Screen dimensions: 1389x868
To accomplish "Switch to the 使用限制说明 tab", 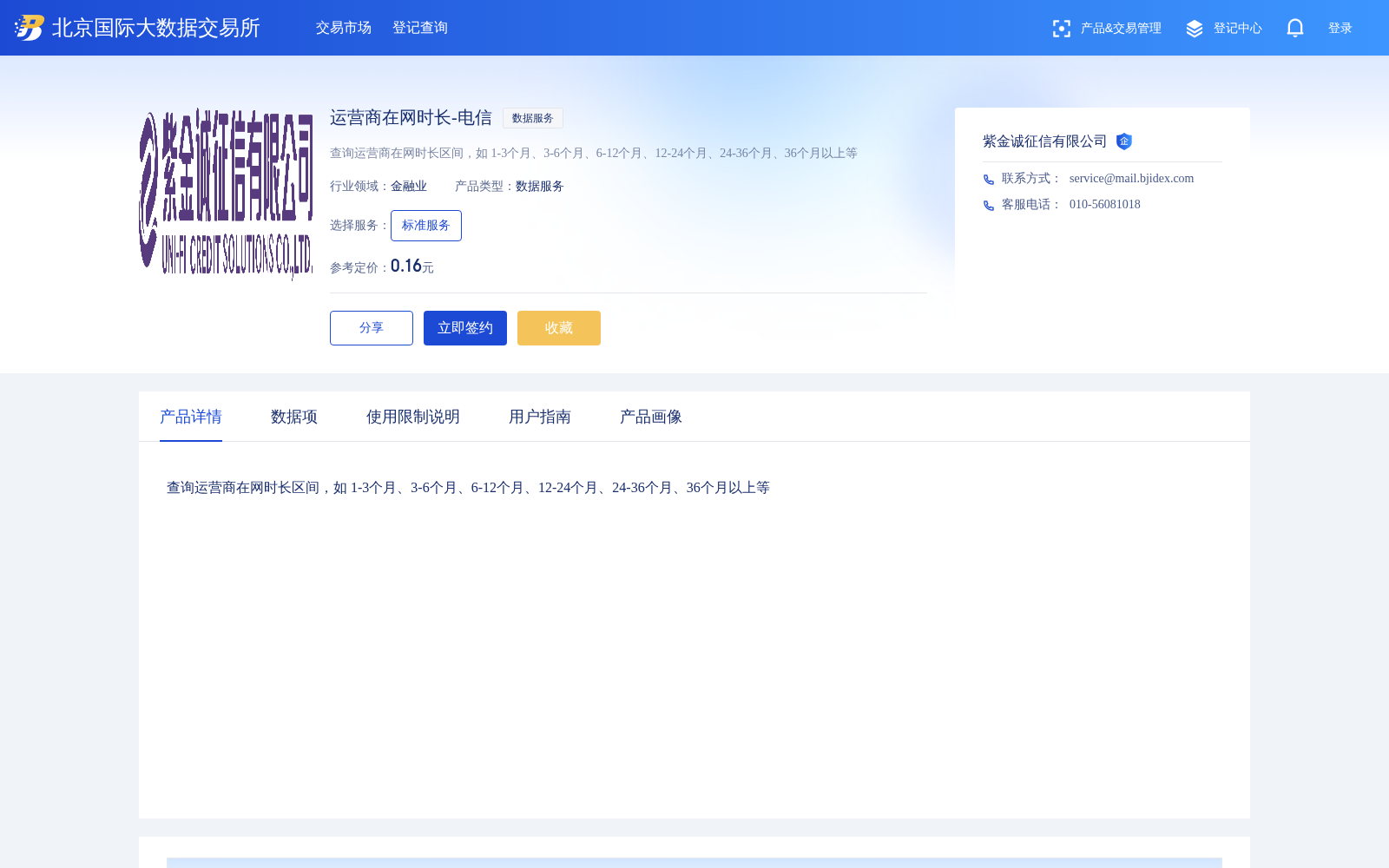I will coord(413,417).
